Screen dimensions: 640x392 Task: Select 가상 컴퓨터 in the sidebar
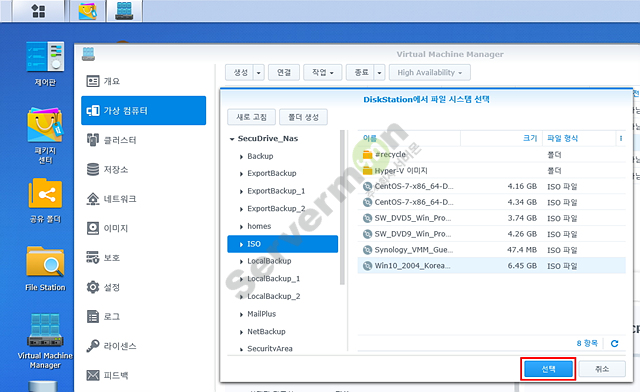[144, 111]
